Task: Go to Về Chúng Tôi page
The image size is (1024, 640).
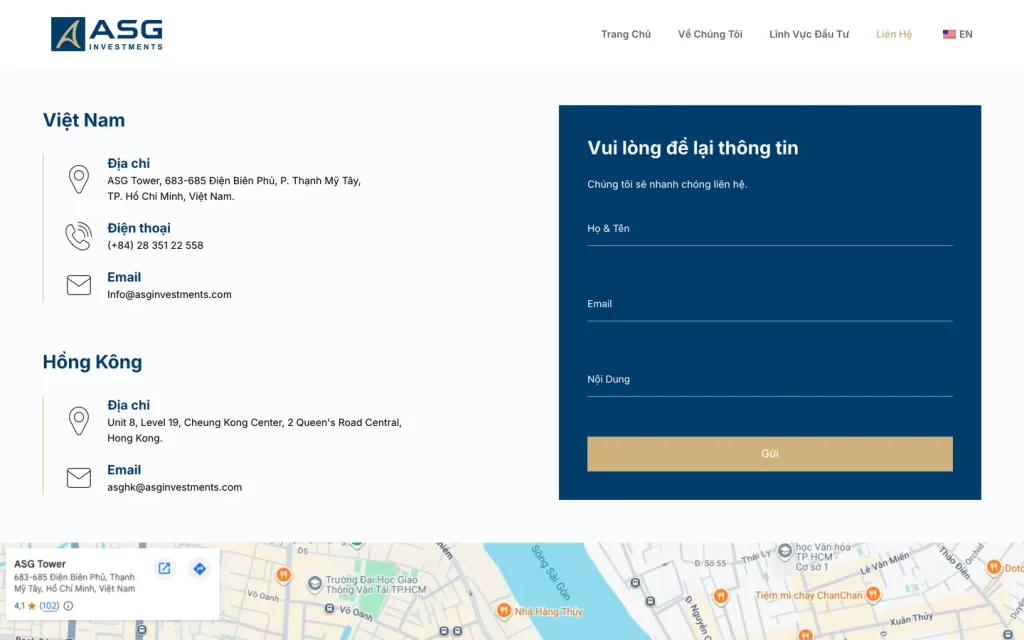Action: pyautogui.click(x=710, y=34)
